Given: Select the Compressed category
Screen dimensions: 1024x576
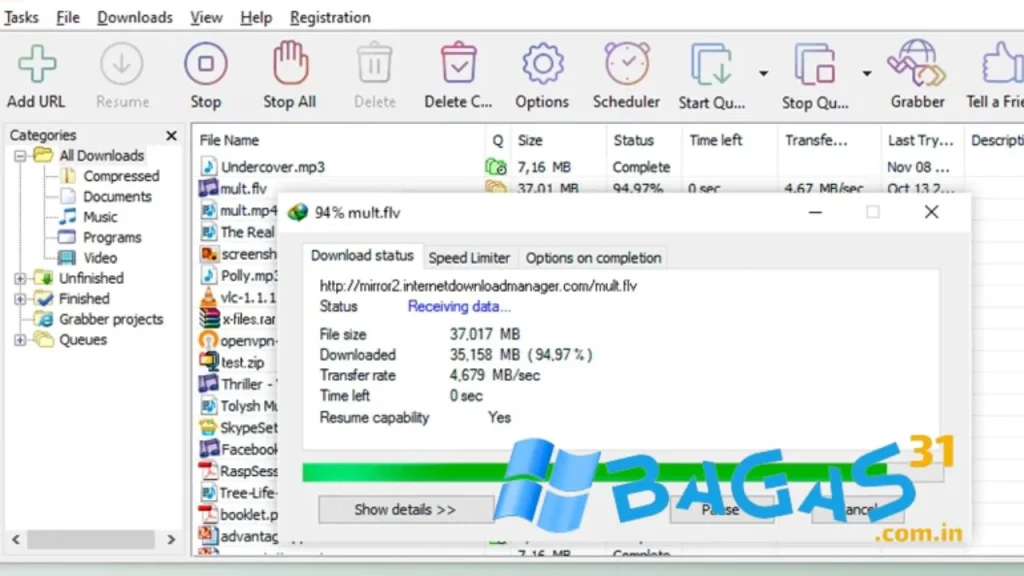Looking at the screenshot, I should tap(121, 176).
